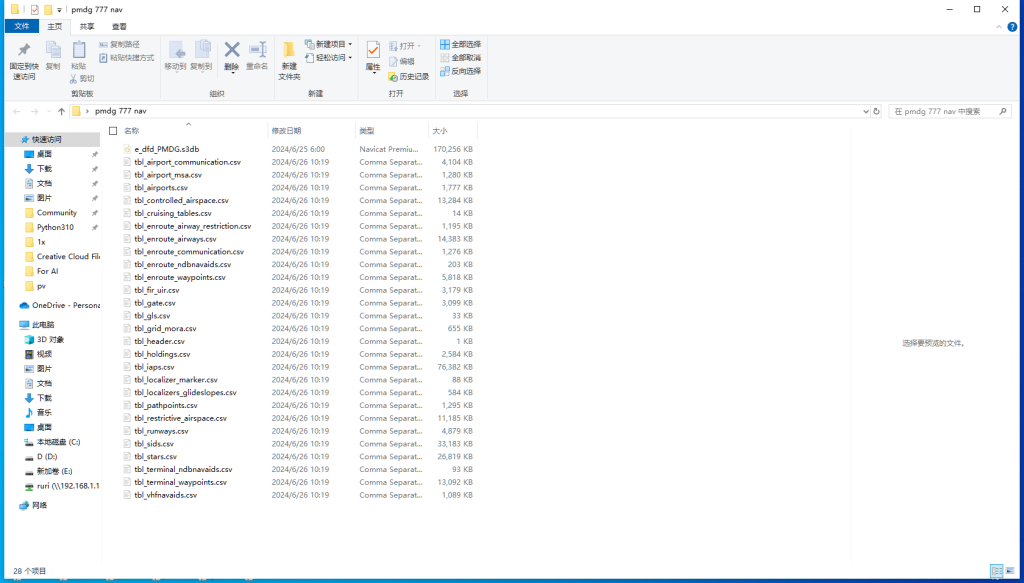Switch to the 共享 ribbon tab
Viewport: 1024px width, 583px height.
[87, 27]
